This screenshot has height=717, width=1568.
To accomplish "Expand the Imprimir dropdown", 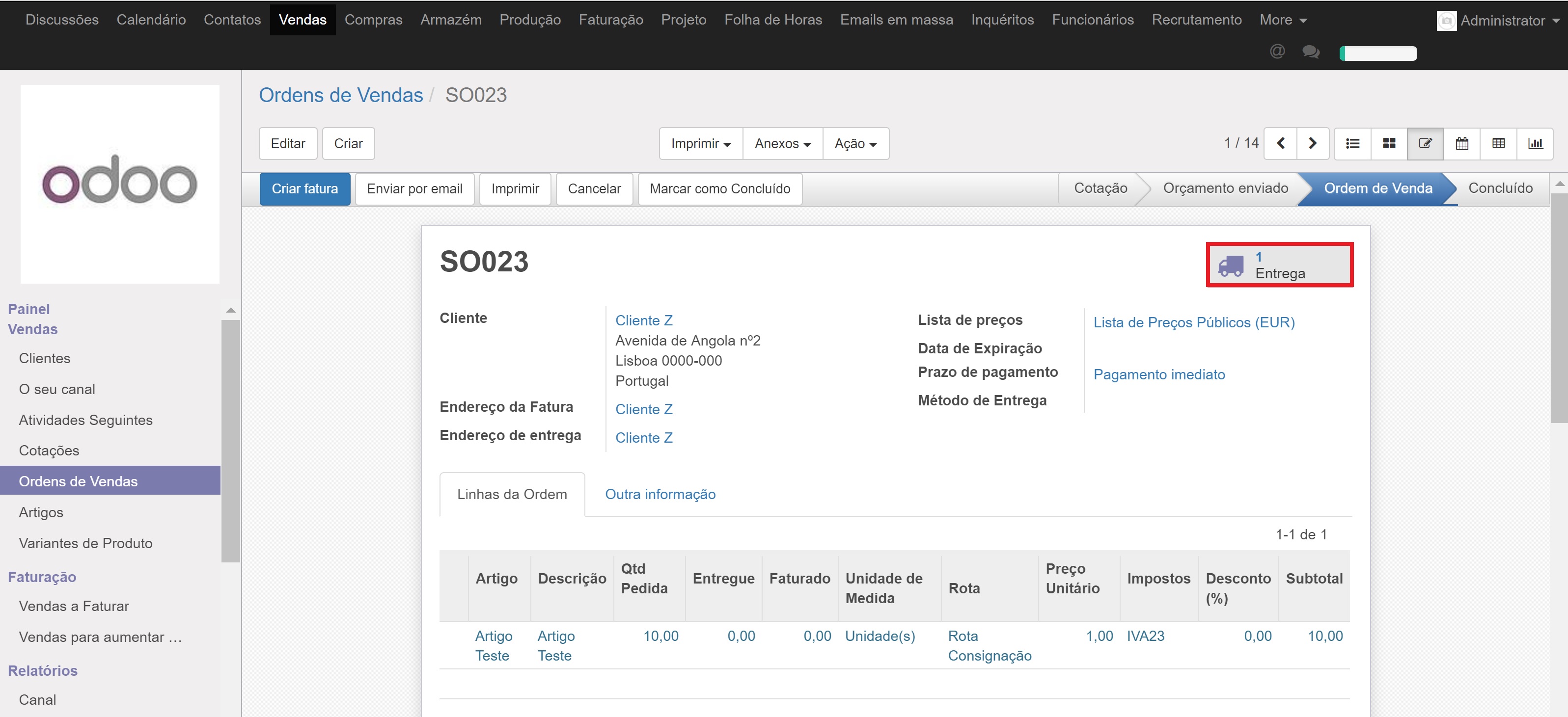I will click(701, 143).
